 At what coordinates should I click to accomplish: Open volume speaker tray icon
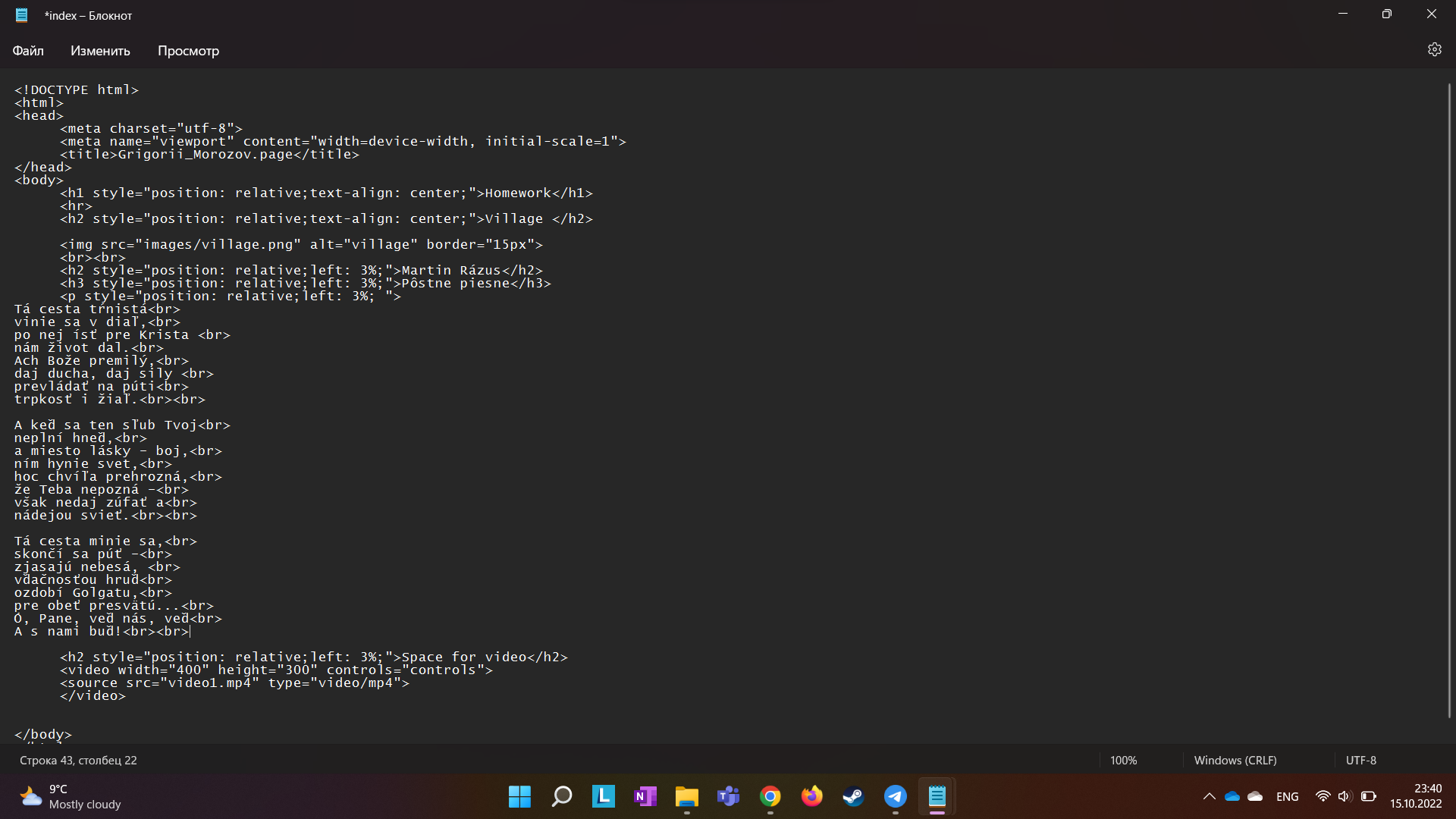click(1345, 796)
